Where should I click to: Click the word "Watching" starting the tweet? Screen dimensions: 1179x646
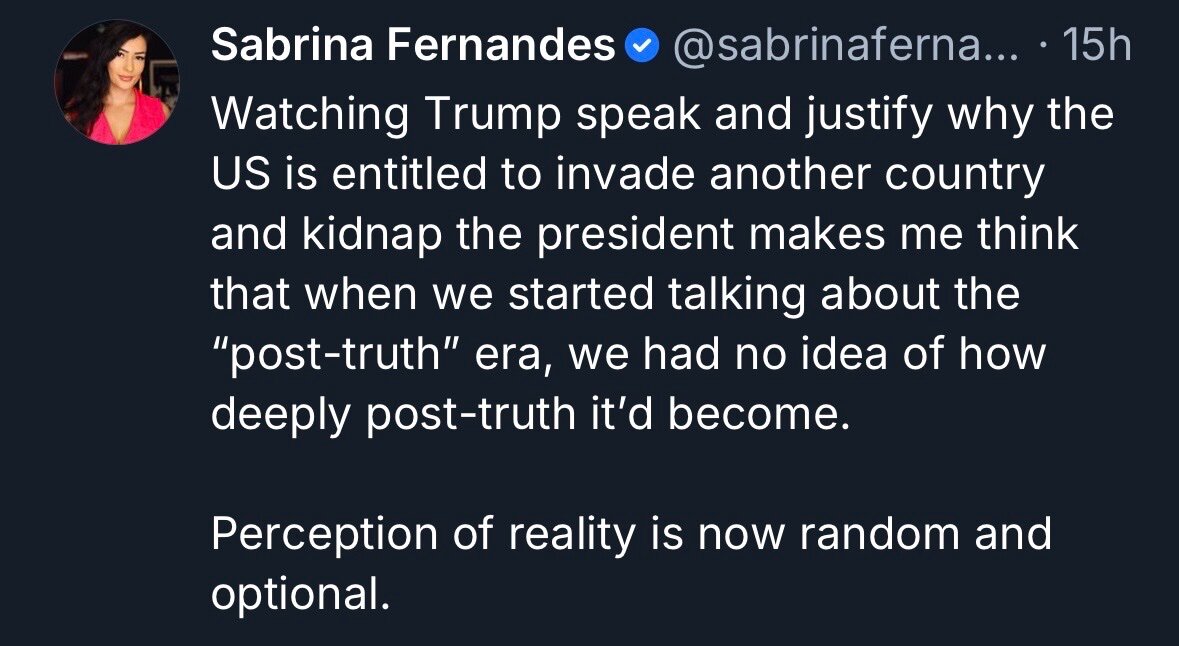click(310, 115)
